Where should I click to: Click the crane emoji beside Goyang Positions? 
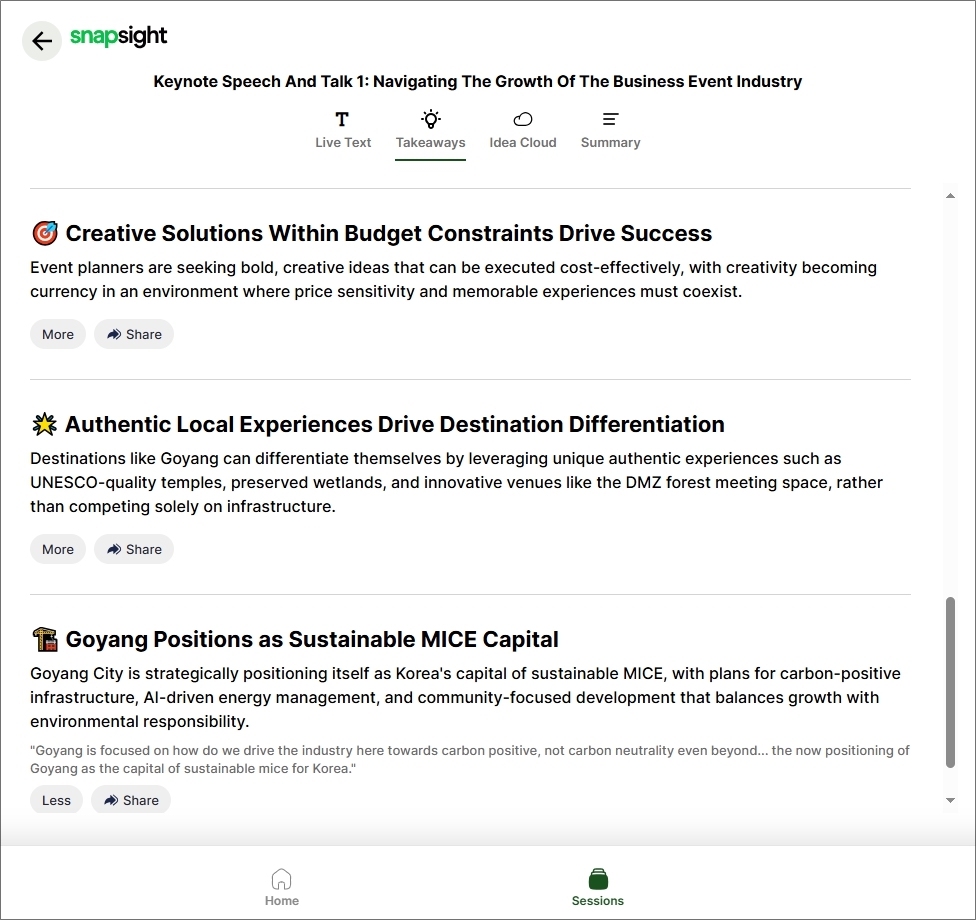(x=44, y=640)
